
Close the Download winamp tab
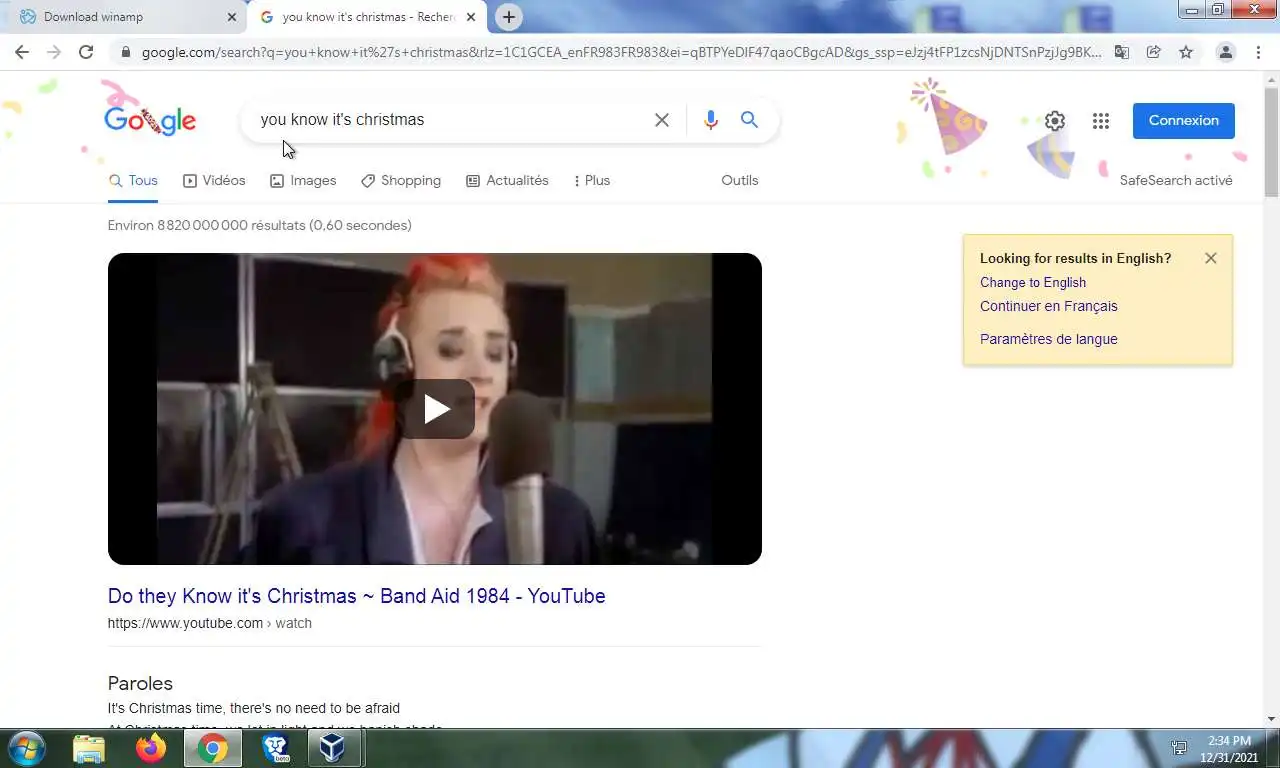tap(232, 17)
